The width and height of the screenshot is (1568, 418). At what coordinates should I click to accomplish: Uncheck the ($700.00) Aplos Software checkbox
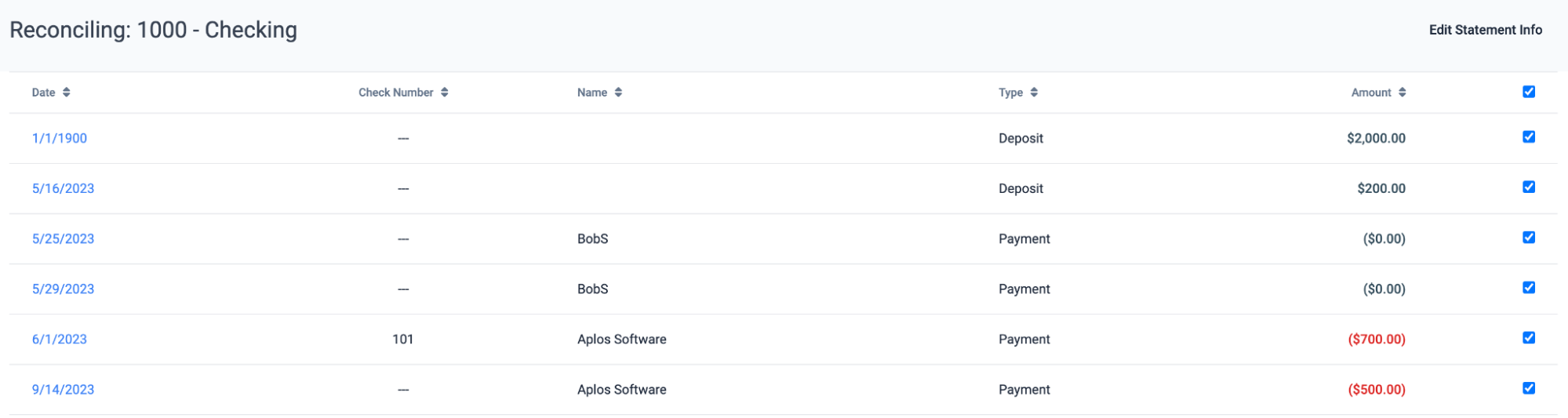(x=1529, y=338)
